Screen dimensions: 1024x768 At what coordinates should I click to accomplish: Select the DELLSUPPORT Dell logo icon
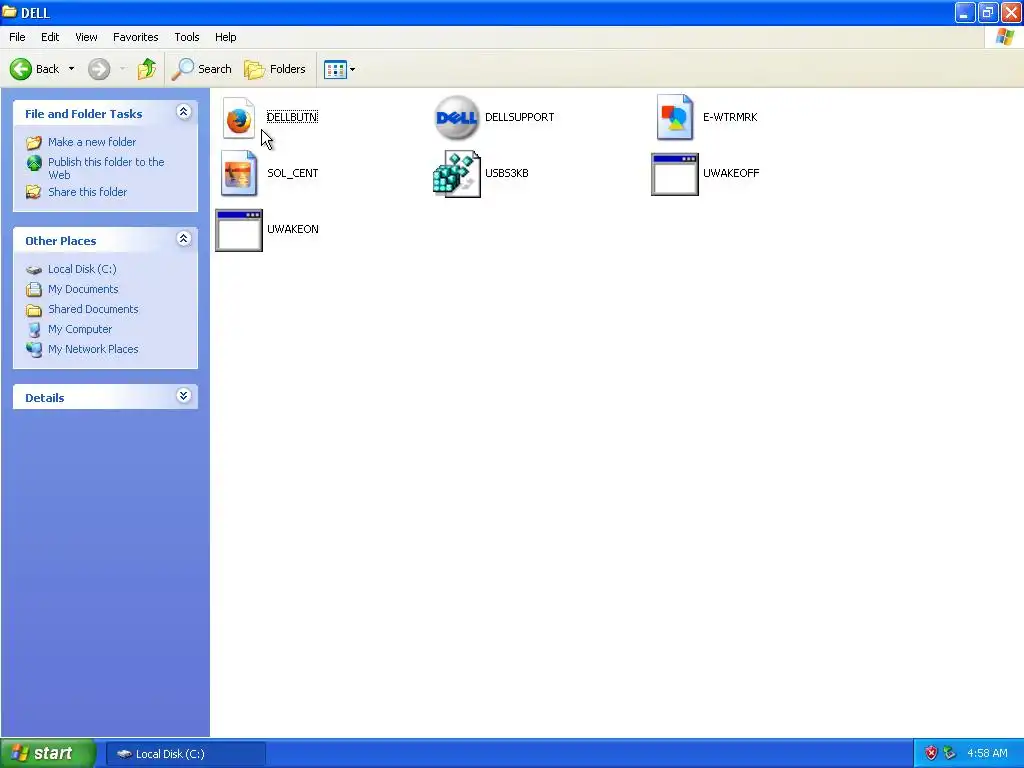(456, 118)
